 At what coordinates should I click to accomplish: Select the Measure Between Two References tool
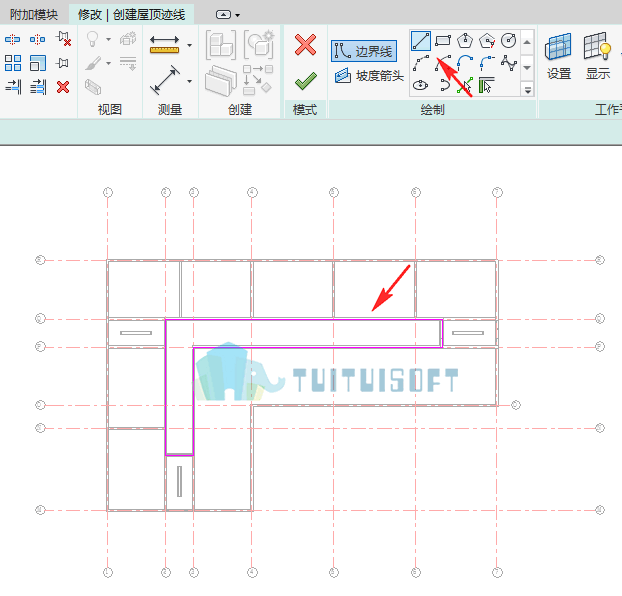coord(164,44)
